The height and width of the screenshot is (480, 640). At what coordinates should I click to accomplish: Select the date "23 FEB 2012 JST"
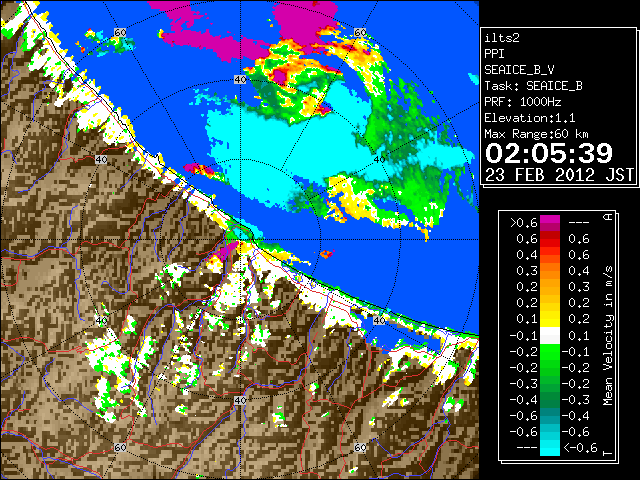(x=559, y=175)
